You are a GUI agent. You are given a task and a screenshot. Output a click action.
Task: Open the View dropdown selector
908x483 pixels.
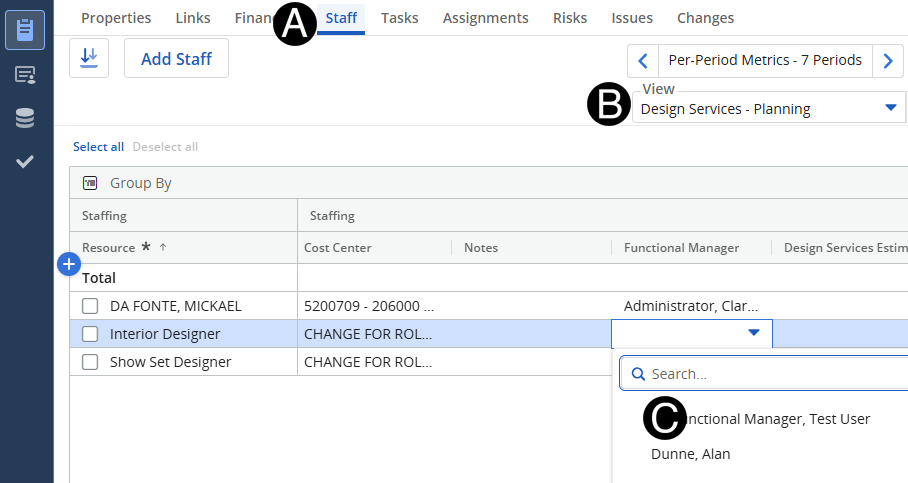[768, 108]
